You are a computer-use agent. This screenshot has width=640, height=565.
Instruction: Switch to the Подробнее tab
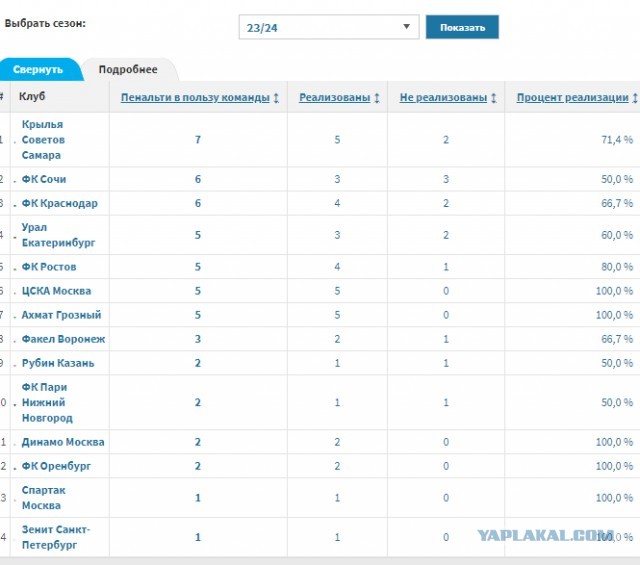click(128, 69)
